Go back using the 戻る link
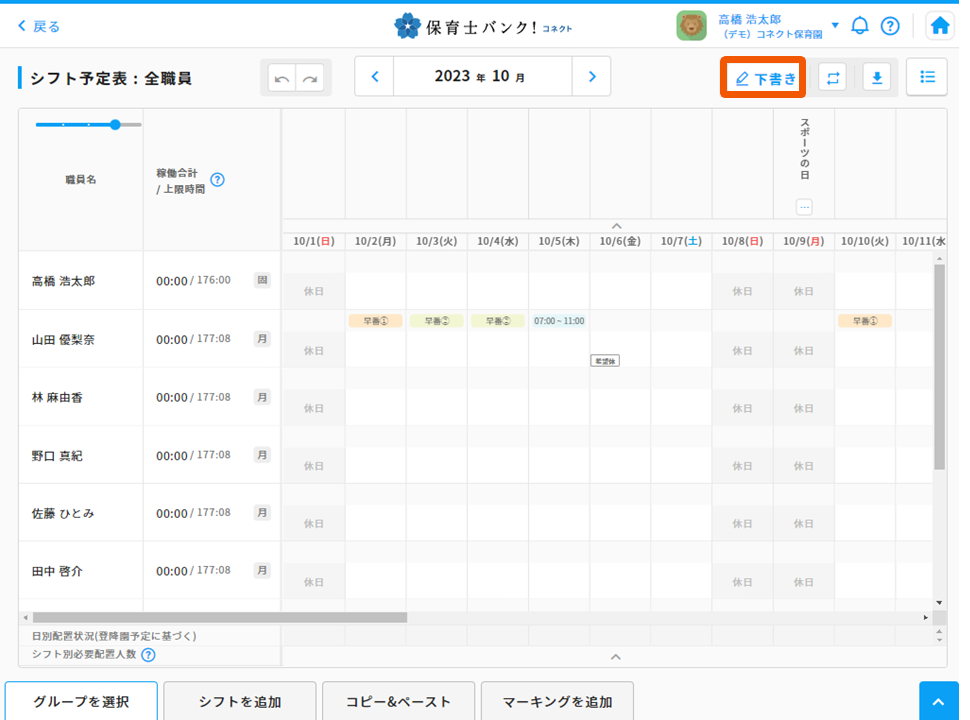Viewport: 970px width, 720px height. [39, 26]
